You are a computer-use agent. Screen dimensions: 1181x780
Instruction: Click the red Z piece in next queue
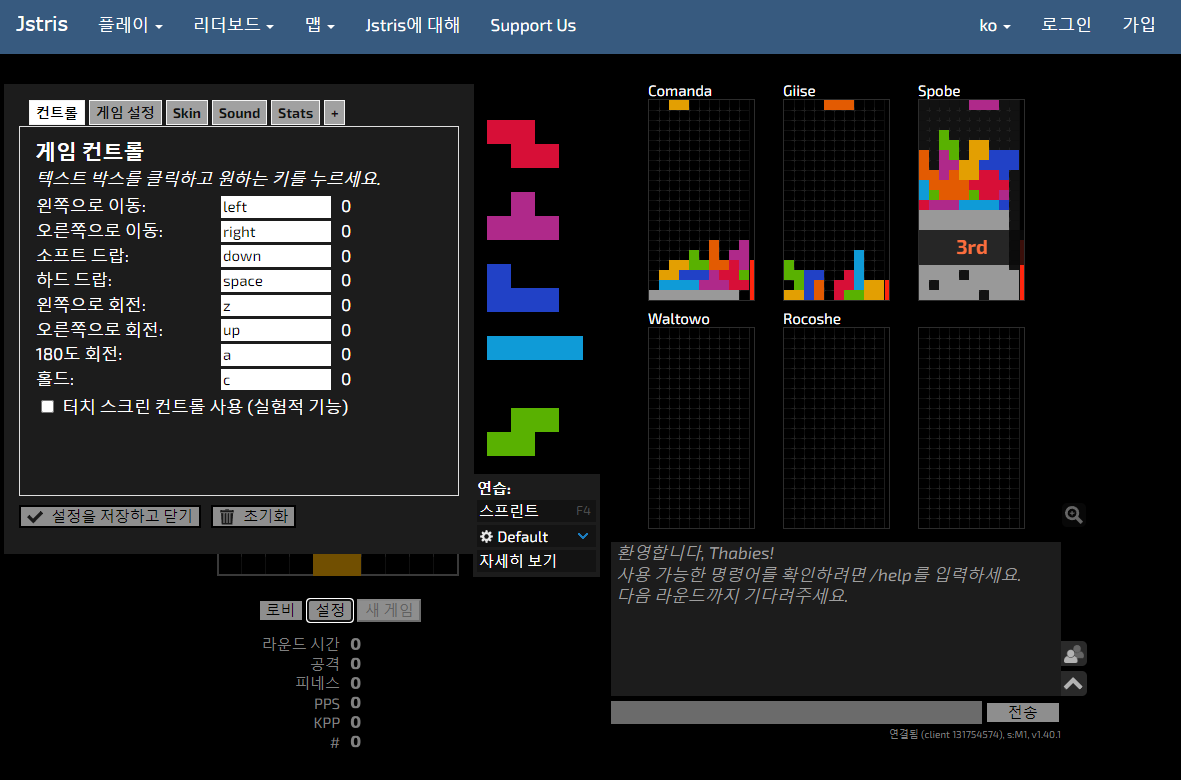523,144
